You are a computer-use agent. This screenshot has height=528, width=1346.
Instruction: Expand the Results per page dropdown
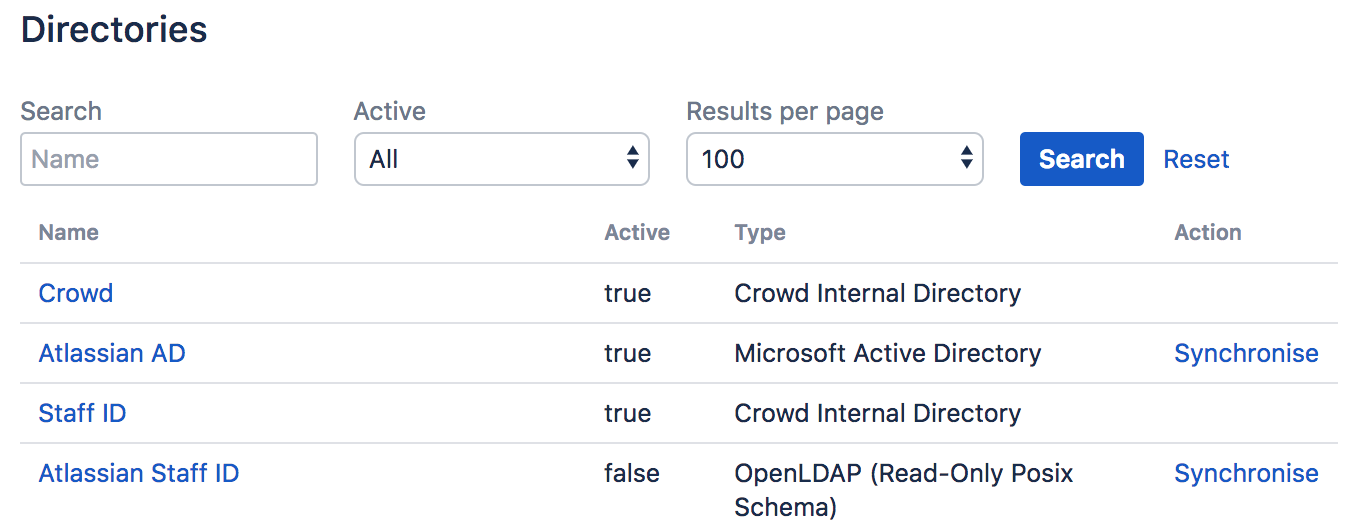(x=834, y=159)
